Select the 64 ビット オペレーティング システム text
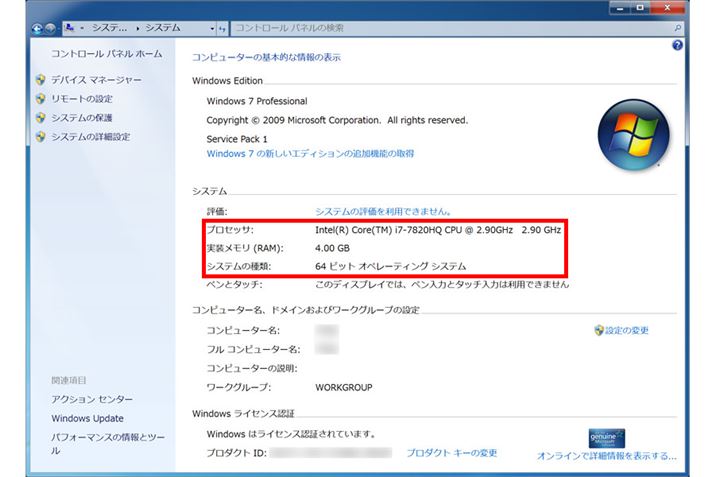The image size is (715, 477). coord(391,266)
